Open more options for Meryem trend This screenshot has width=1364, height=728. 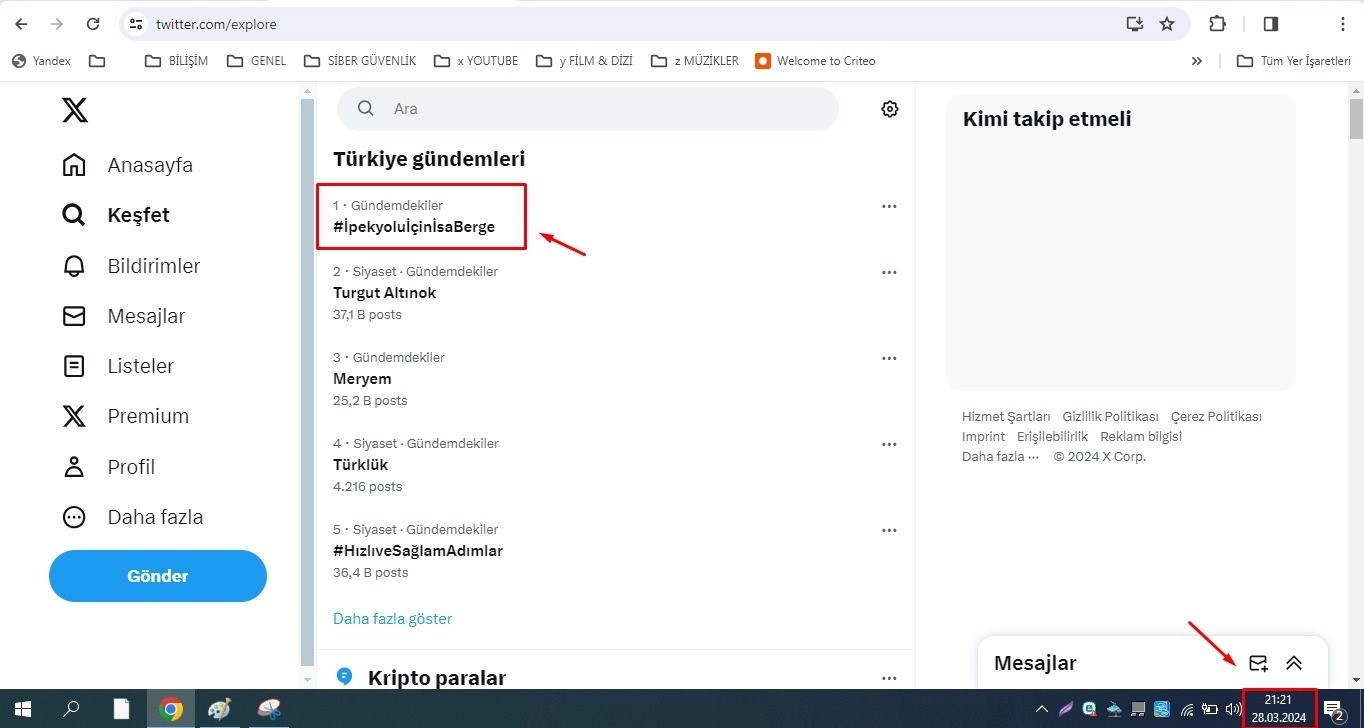(x=889, y=359)
